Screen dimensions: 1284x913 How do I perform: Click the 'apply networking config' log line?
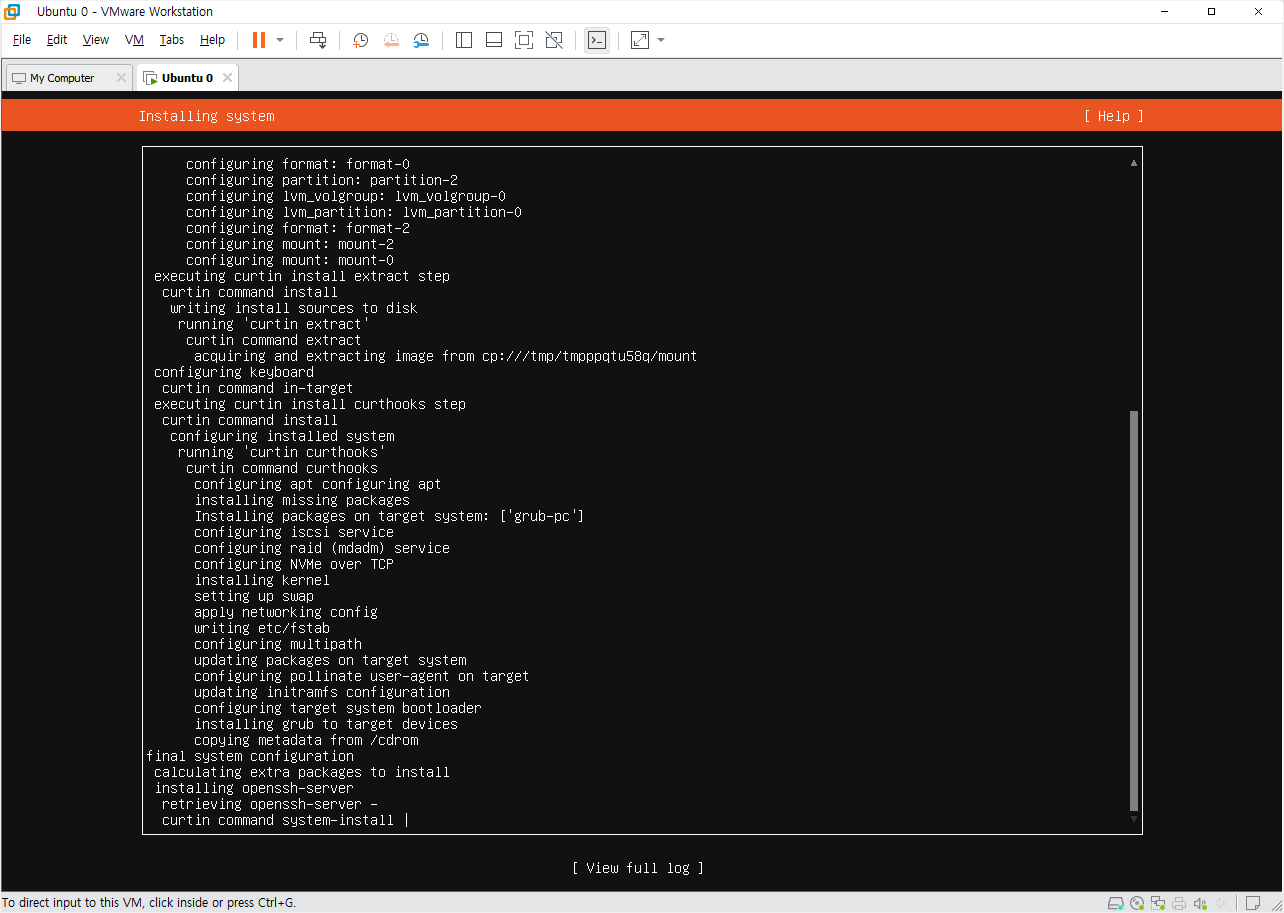286,612
